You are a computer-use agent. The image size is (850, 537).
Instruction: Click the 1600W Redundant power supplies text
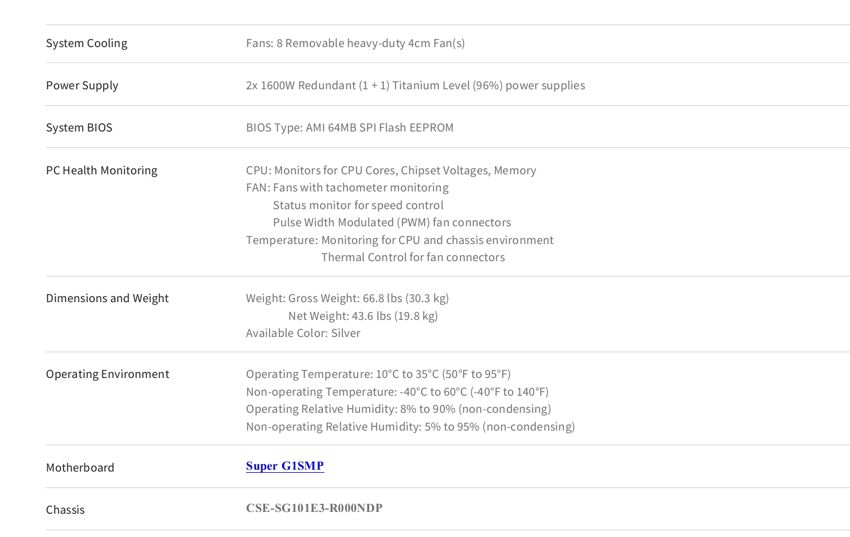click(x=415, y=86)
